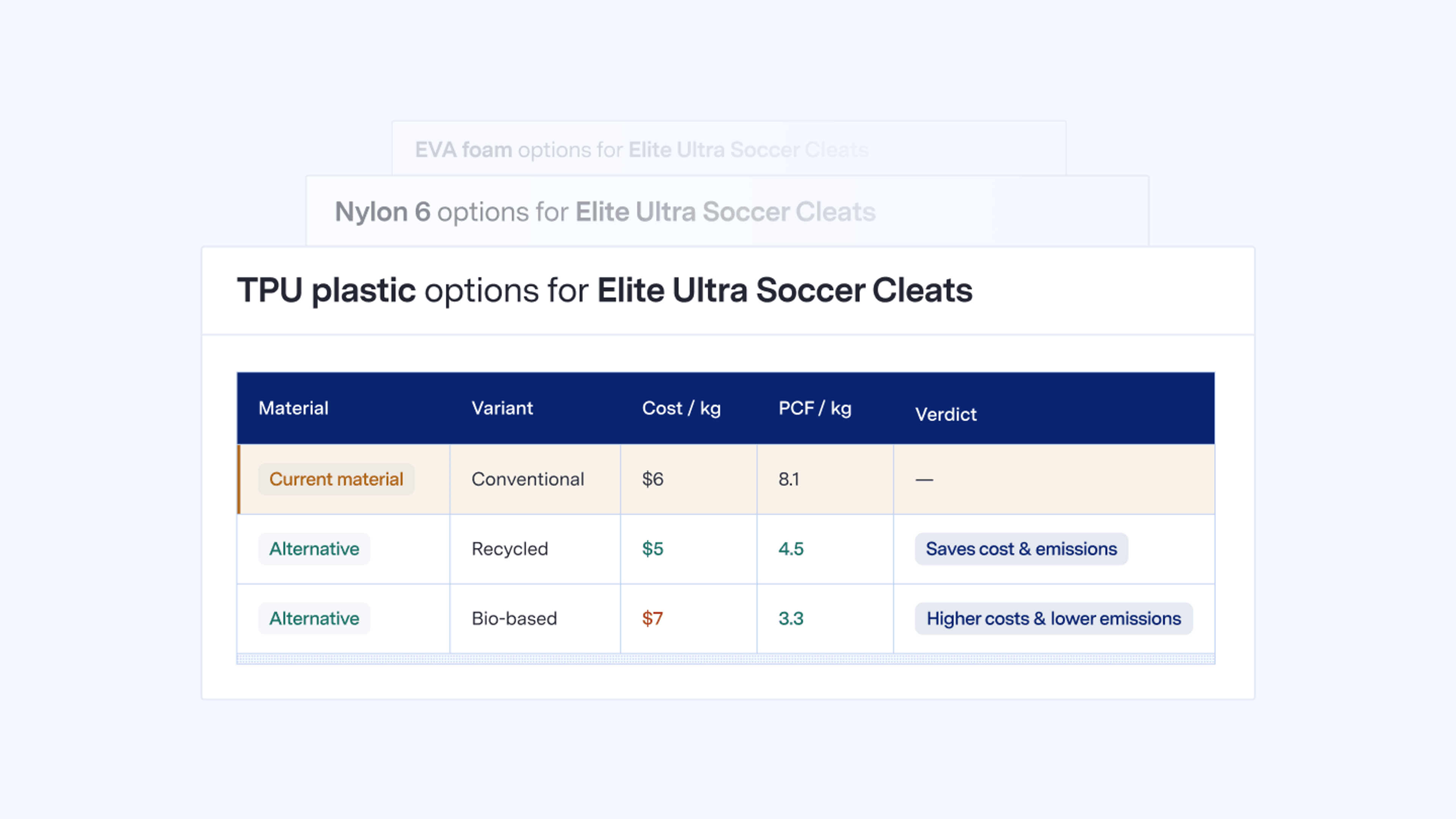Viewport: 1456px width, 819px height.
Task: Click the Verdict column header
Action: coord(946,414)
